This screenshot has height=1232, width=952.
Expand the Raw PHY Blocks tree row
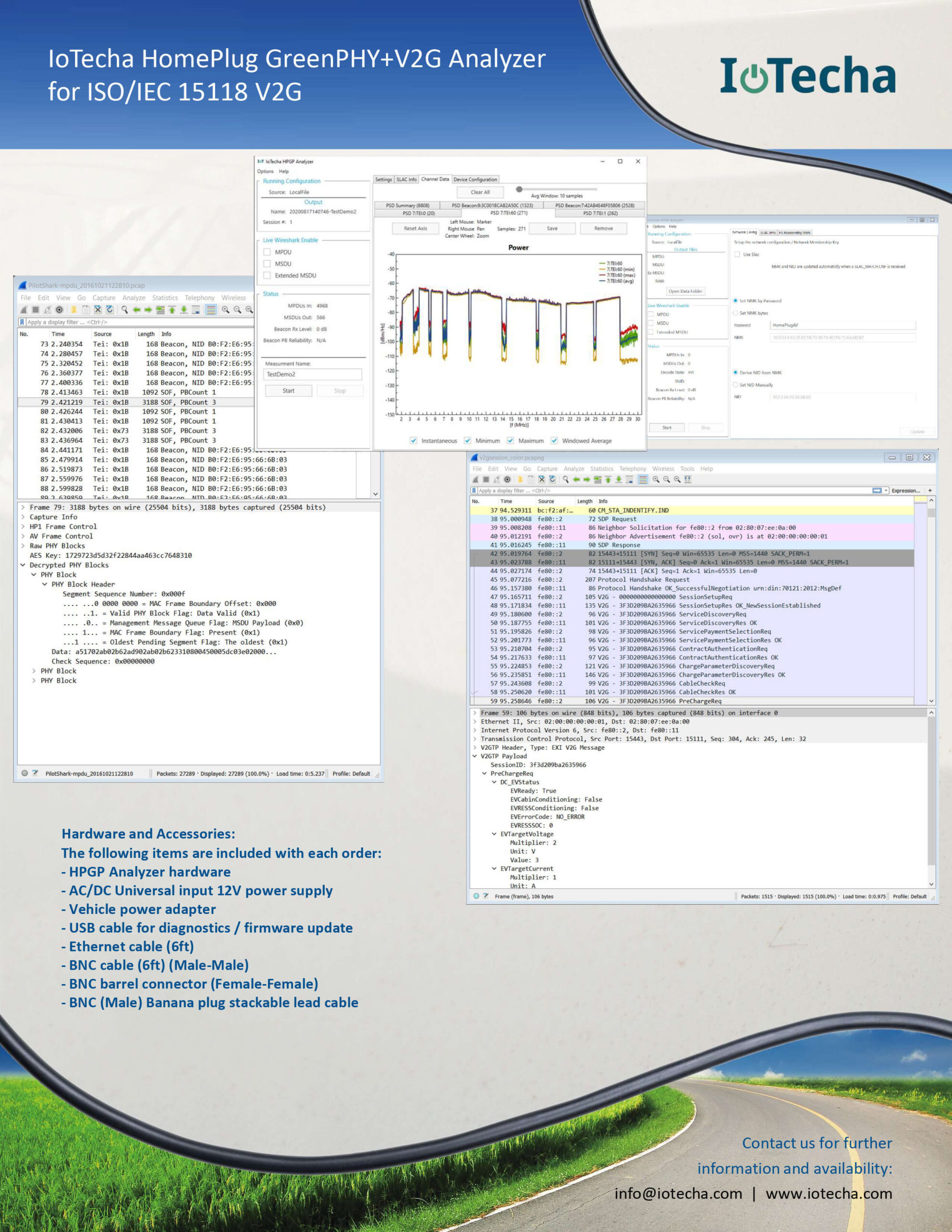[23, 545]
